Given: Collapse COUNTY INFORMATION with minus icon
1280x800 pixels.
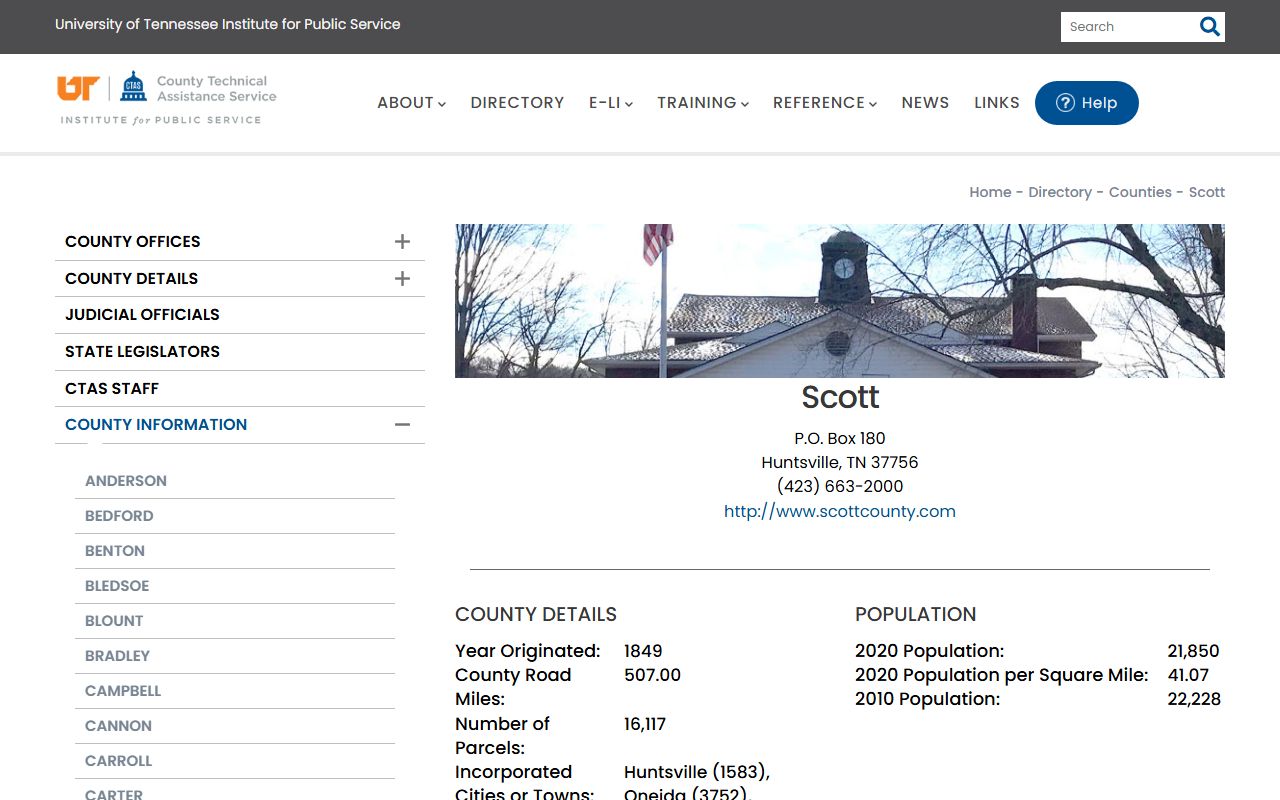Looking at the screenshot, I should [402, 424].
